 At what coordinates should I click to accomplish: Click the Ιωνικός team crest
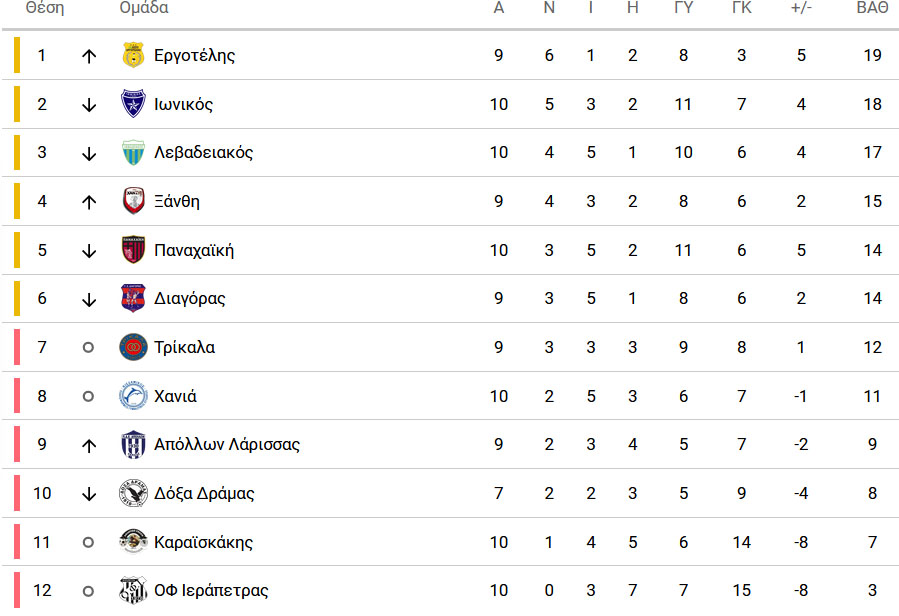133,104
